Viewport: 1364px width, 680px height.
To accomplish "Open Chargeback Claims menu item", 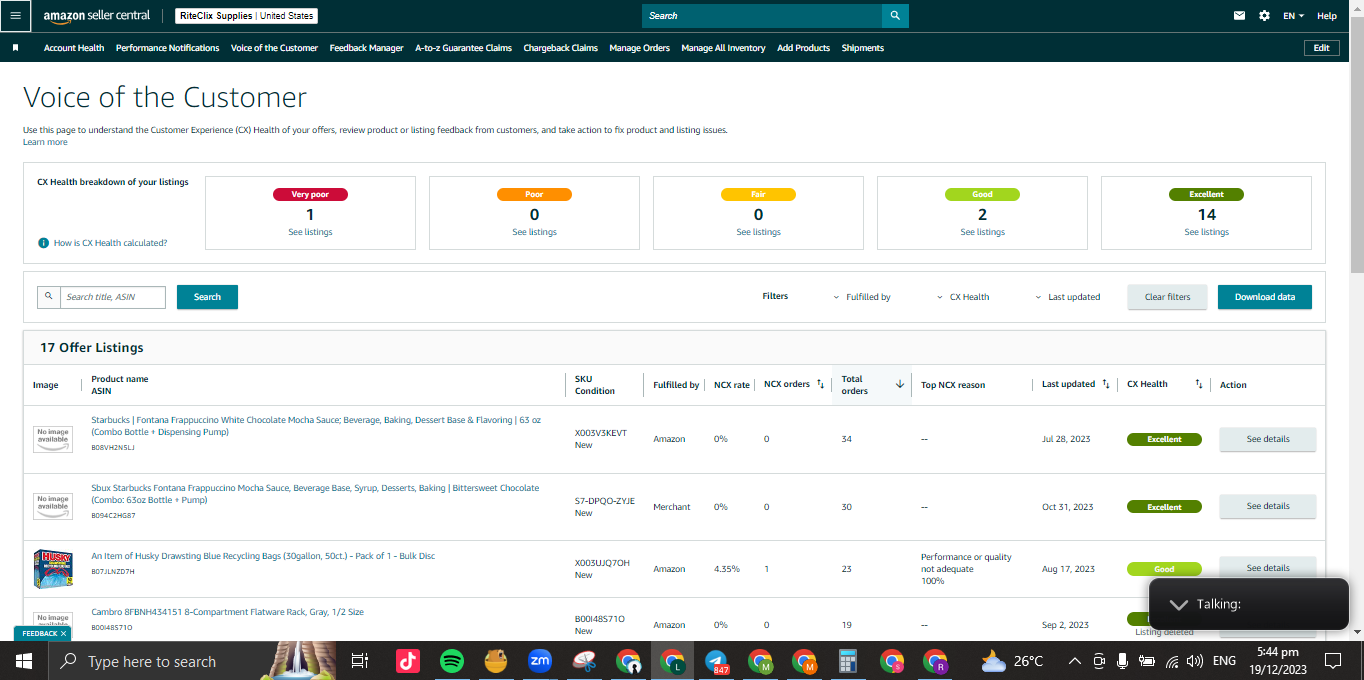I will (x=561, y=48).
